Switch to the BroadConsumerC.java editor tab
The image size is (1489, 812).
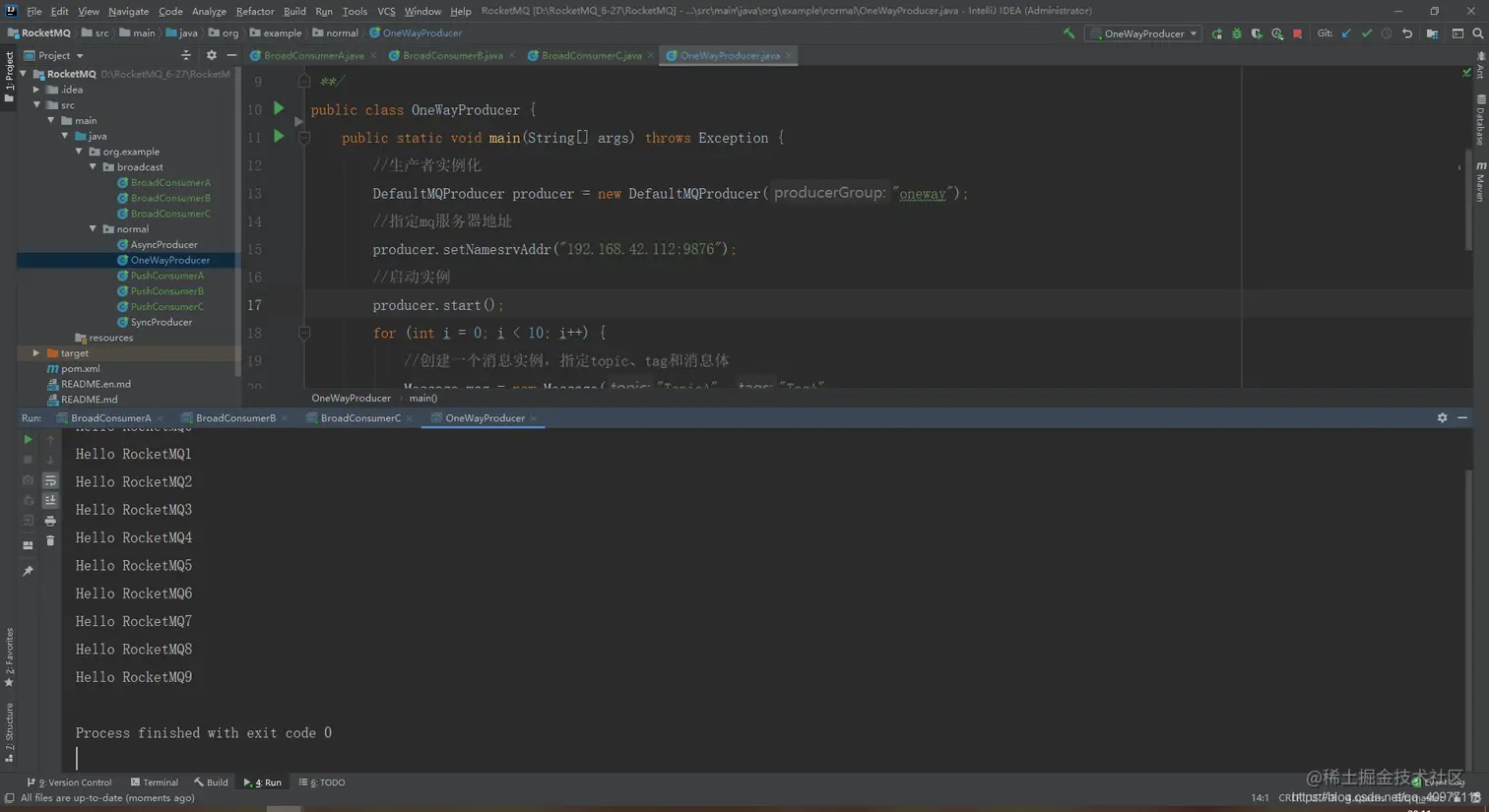coord(591,56)
